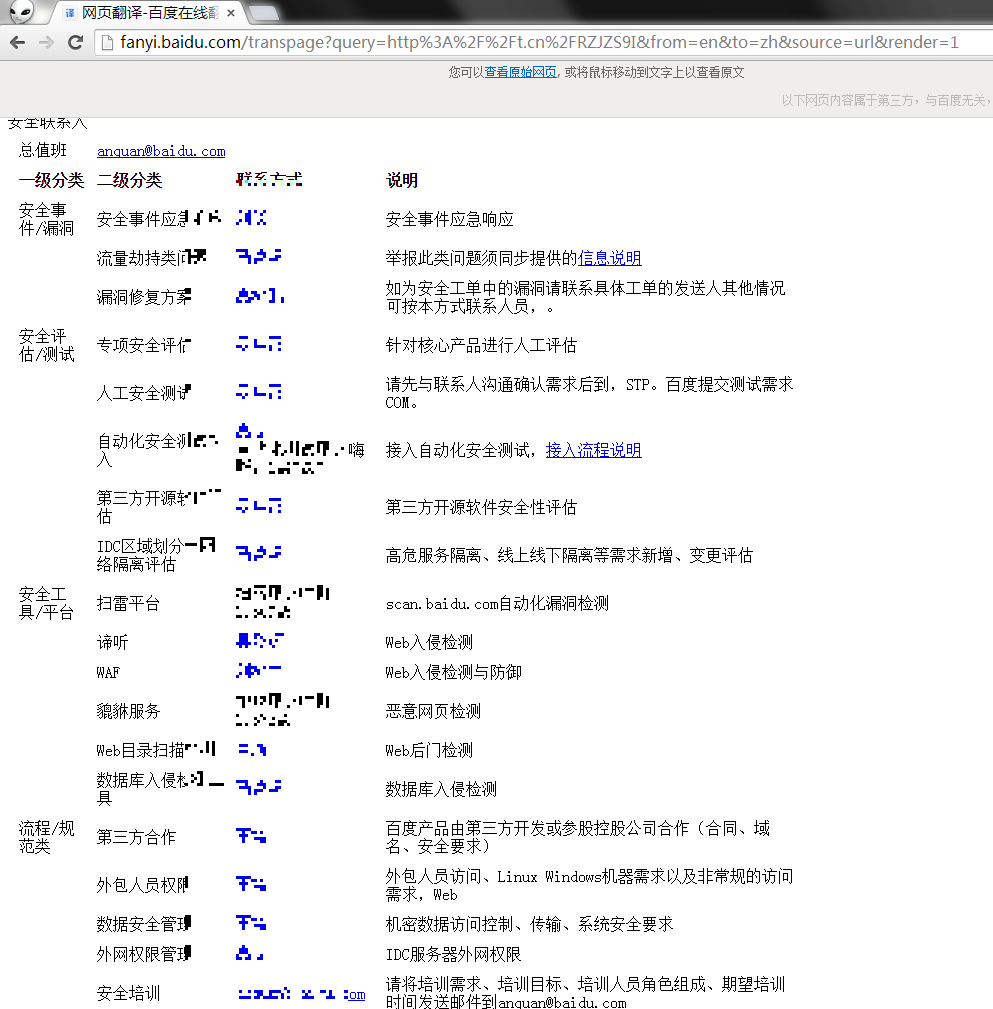Viewport: 993px width, 1009px height.
Task: Click the 二级分类 column header
Action: [x=129, y=180]
